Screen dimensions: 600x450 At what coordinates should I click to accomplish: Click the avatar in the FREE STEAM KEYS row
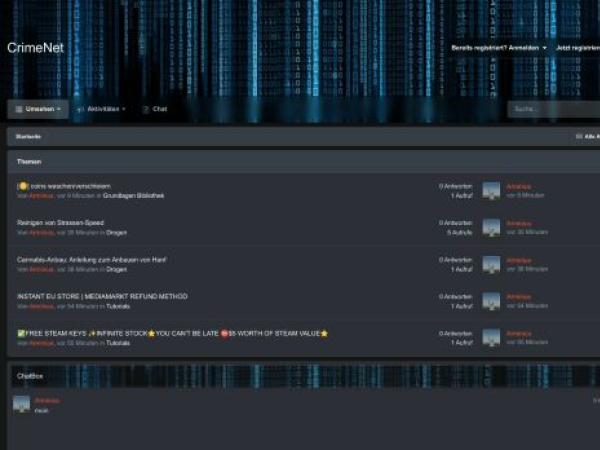tap(491, 338)
